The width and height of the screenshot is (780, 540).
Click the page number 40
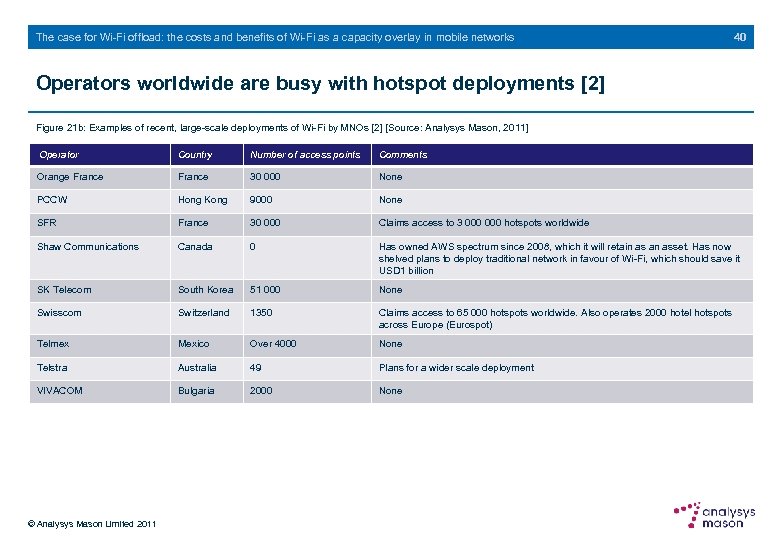tap(740, 37)
